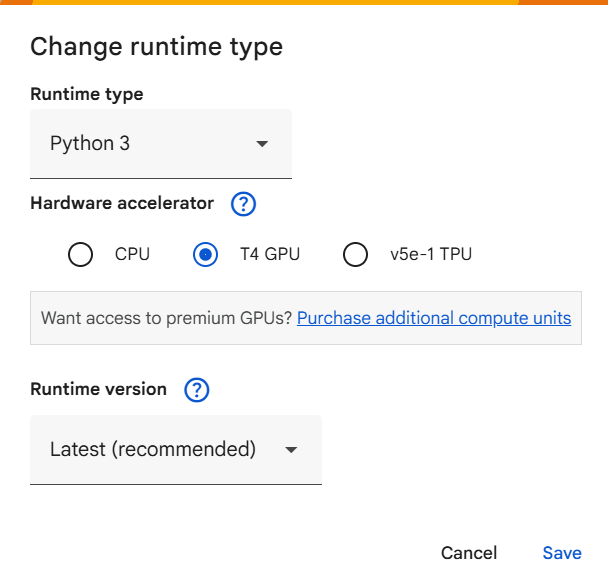Select the CPU radio button
608x577 pixels.
(x=81, y=255)
